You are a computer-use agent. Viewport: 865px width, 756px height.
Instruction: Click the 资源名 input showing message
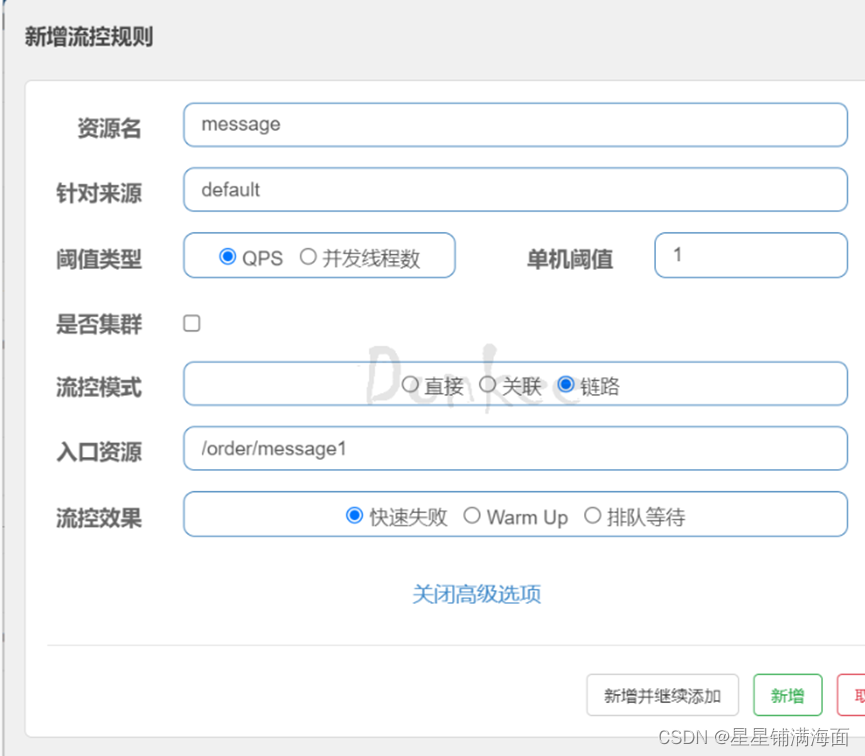tap(515, 124)
